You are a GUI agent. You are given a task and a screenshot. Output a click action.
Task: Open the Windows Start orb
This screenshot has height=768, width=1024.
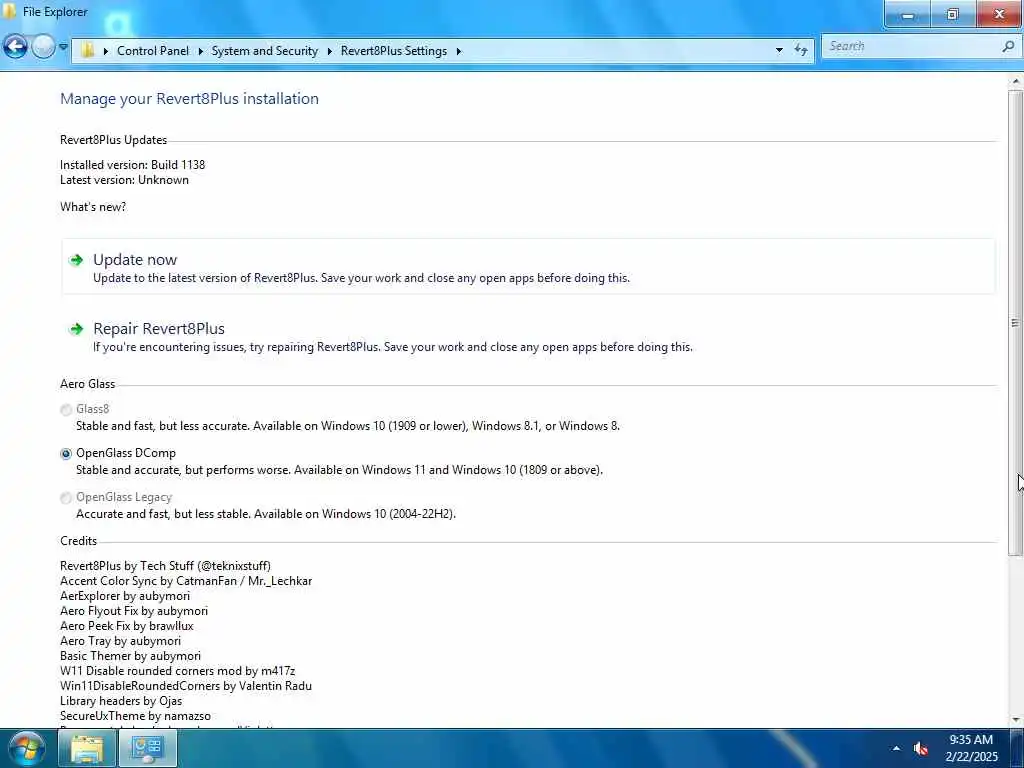pyautogui.click(x=27, y=748)
